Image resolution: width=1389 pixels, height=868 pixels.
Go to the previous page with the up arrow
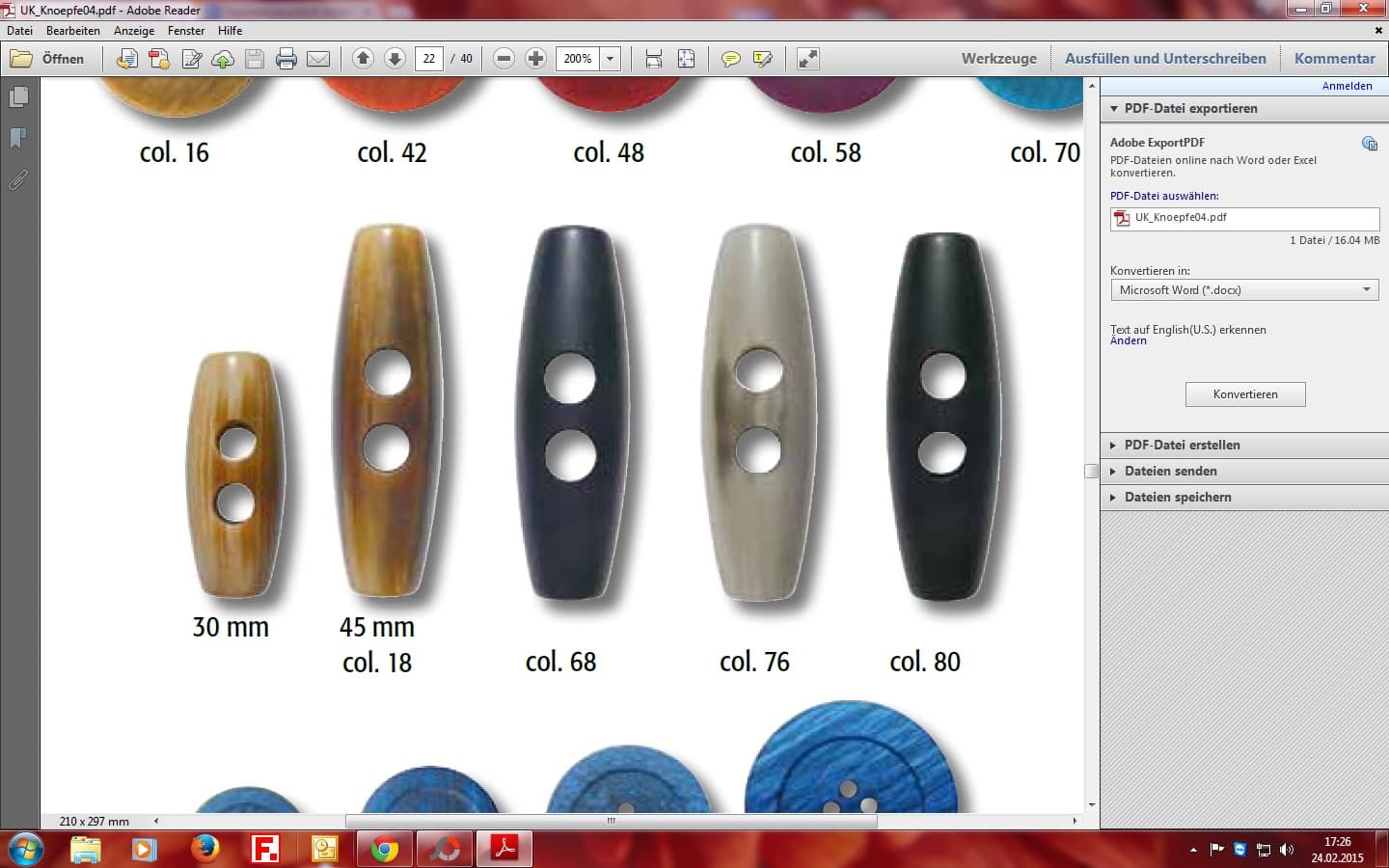(x=363, y=59)
